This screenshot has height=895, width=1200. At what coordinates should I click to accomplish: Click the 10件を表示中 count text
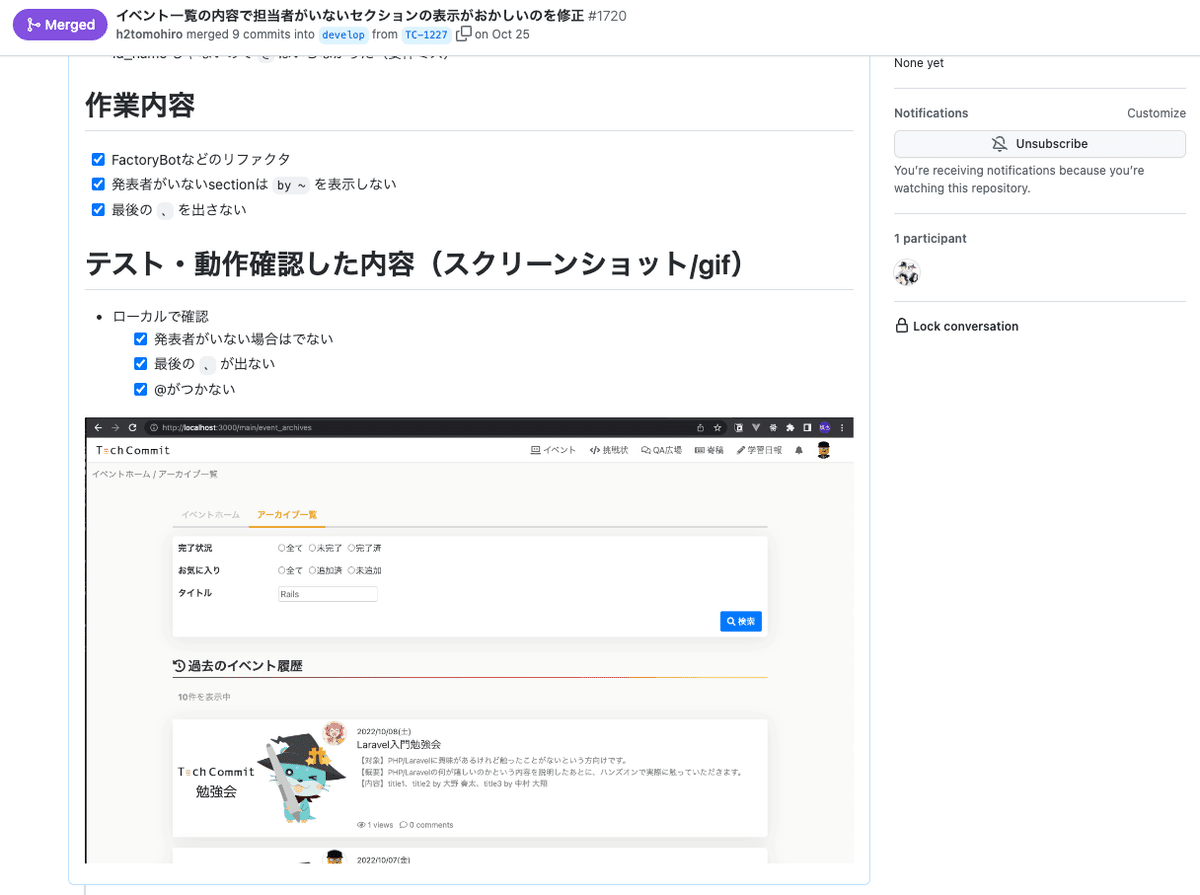click(203, 696)
